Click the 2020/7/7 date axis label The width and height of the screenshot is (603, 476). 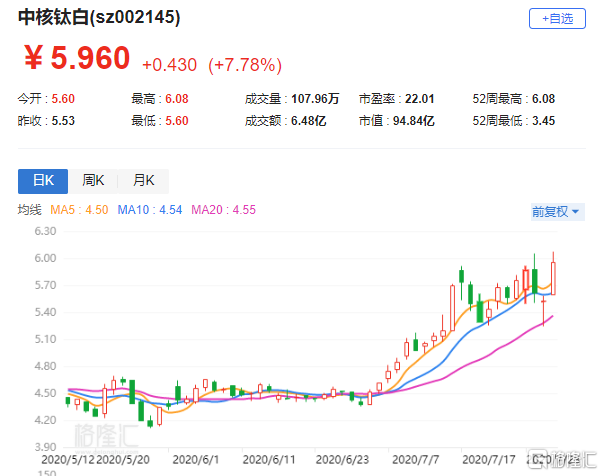[415, 460]
